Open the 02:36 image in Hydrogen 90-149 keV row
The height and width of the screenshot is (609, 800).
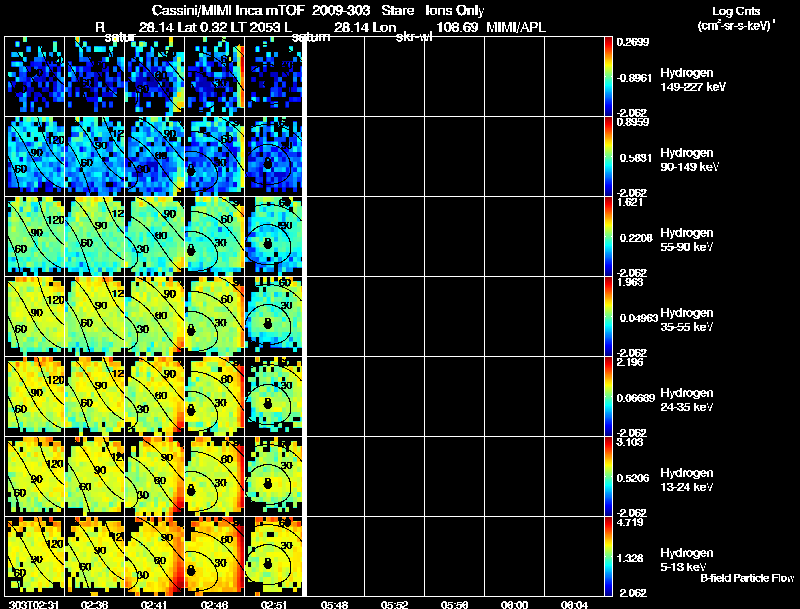pos(95,157)
